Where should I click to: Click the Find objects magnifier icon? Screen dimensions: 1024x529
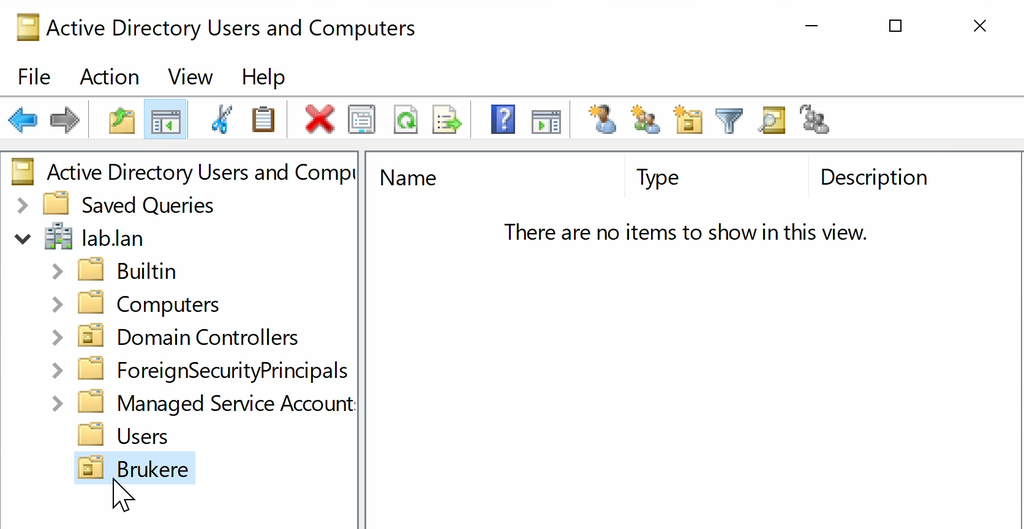point(772,121)
